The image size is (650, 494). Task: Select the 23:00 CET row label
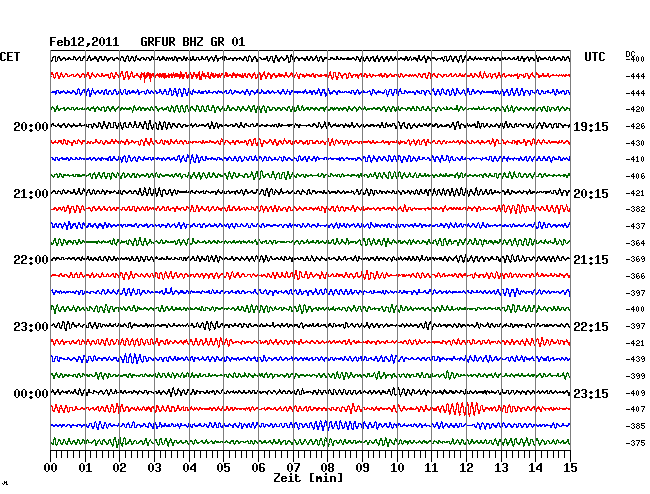coord(31,327)
